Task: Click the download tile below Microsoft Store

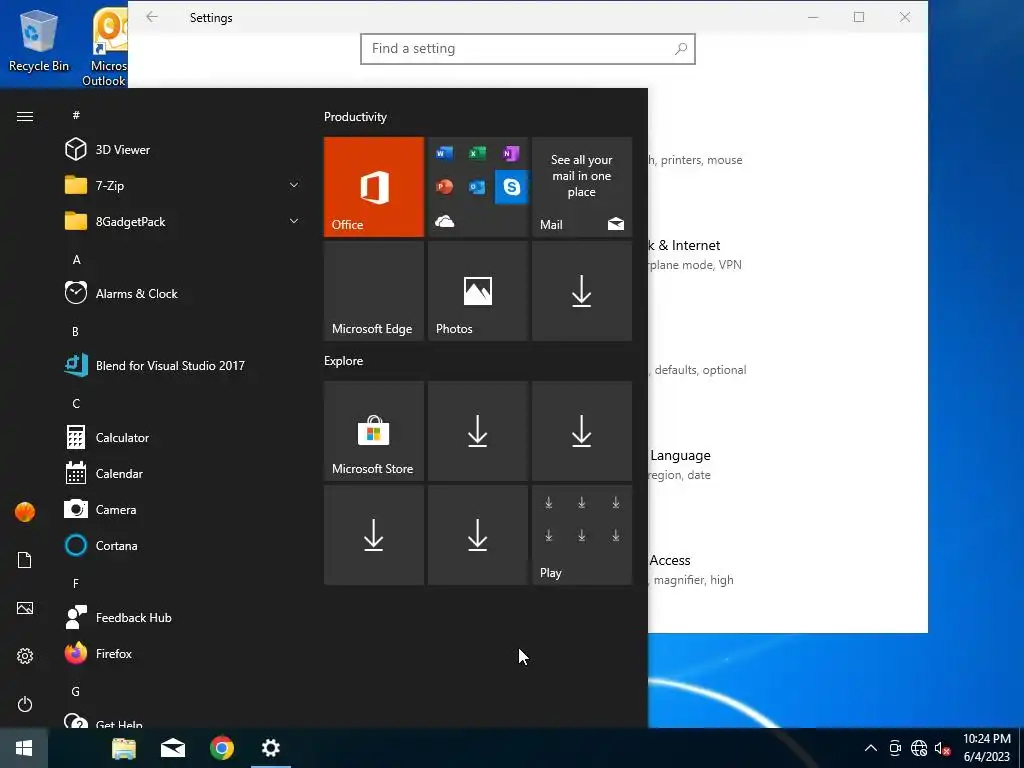Action: coord(374,535)
